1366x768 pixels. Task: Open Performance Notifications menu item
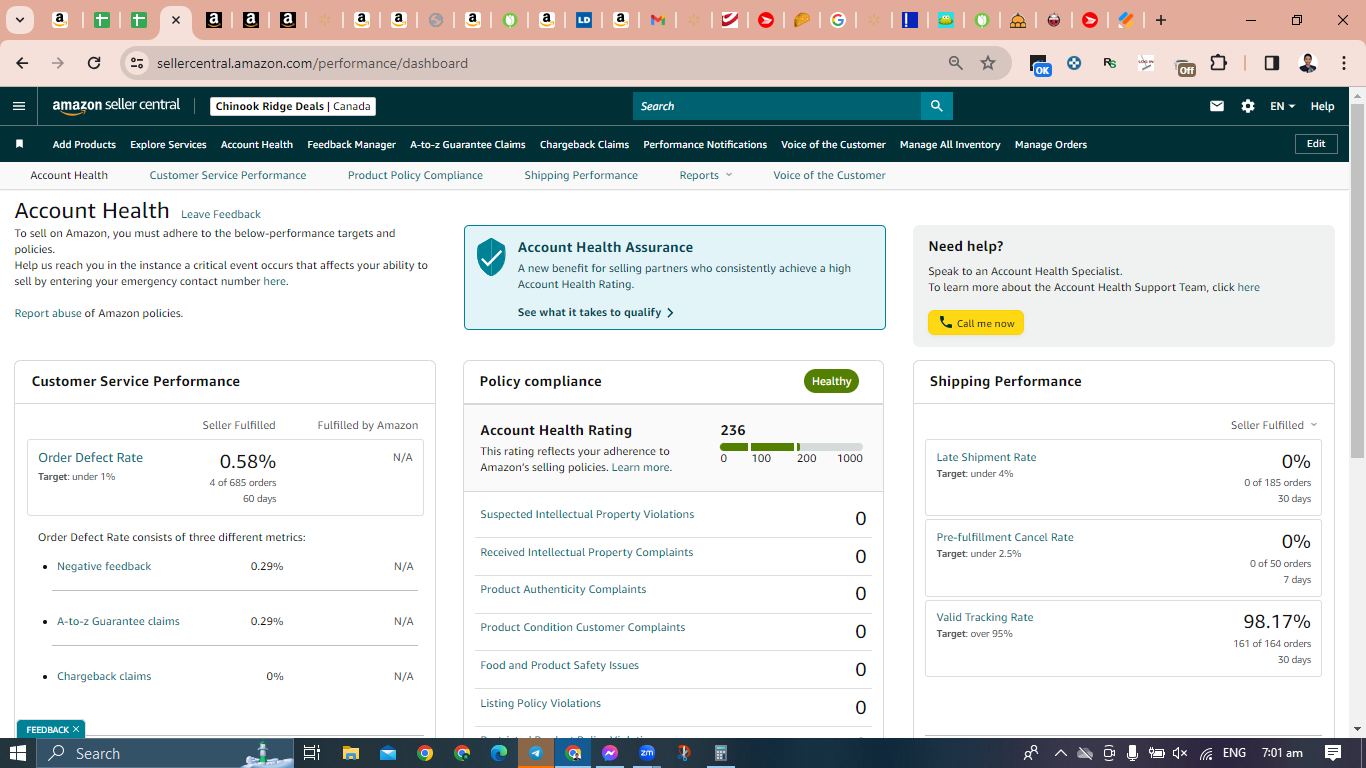click(705, 144)
